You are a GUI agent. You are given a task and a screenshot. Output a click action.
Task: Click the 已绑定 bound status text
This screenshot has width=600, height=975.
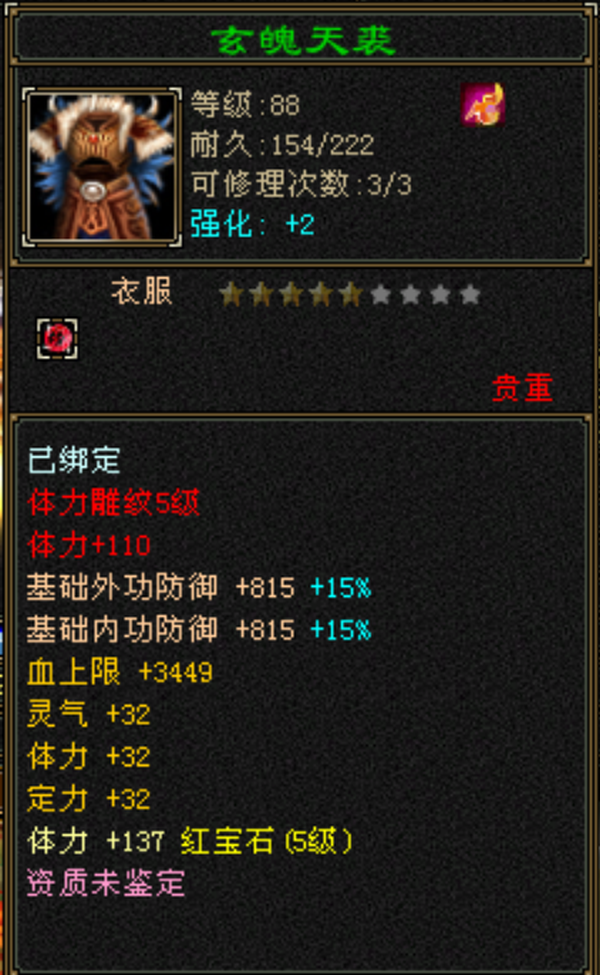coord(74,461)
